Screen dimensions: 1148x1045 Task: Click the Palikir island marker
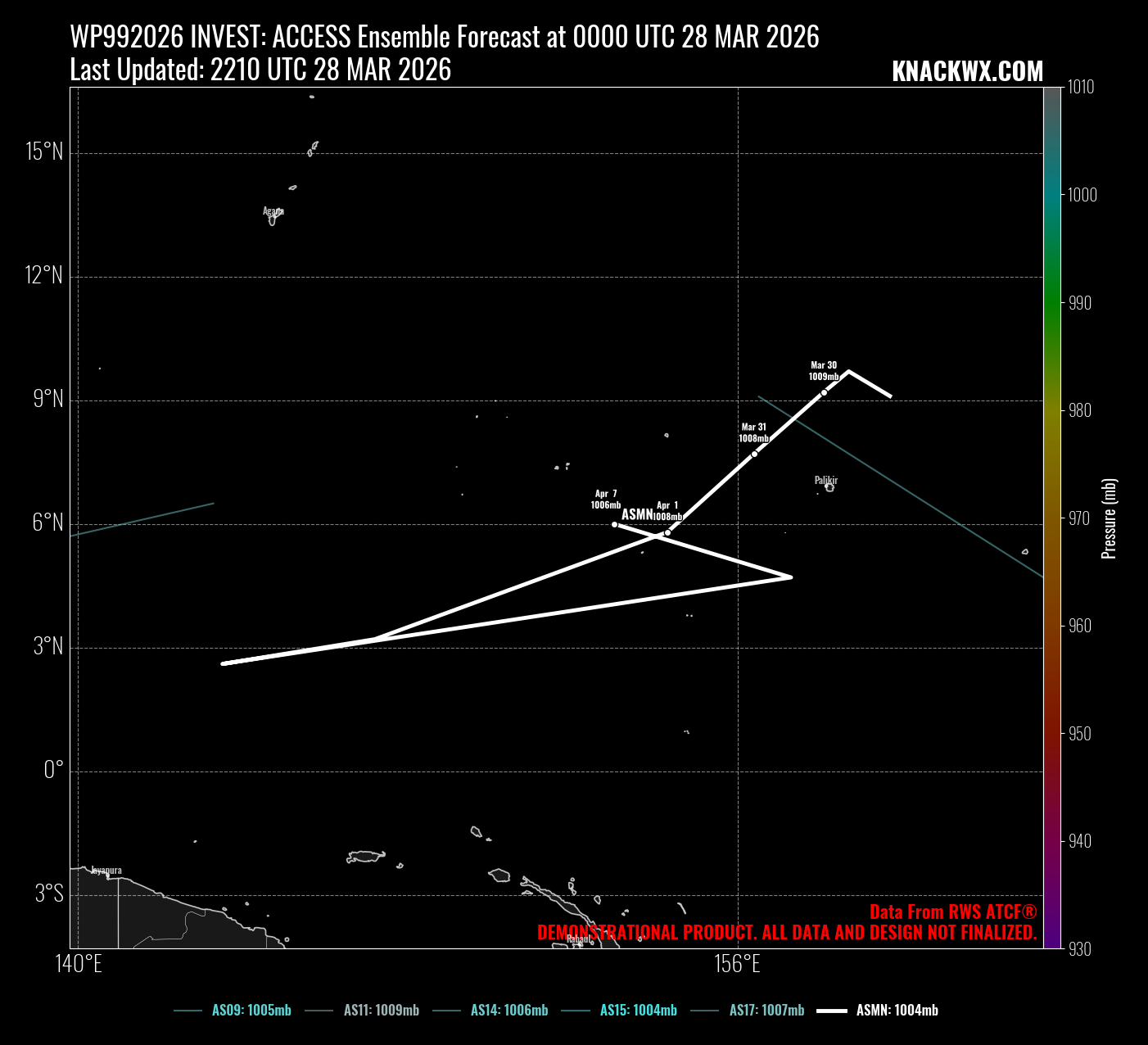(829, 487)
